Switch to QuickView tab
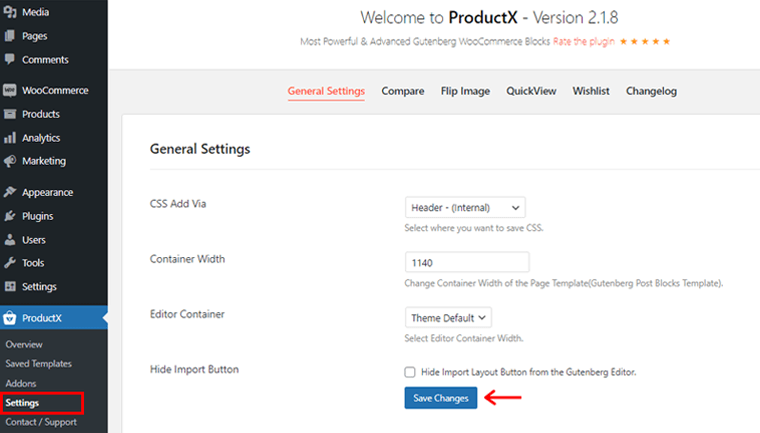The height and width of the screenshot is (433, 760). [531, 91]
